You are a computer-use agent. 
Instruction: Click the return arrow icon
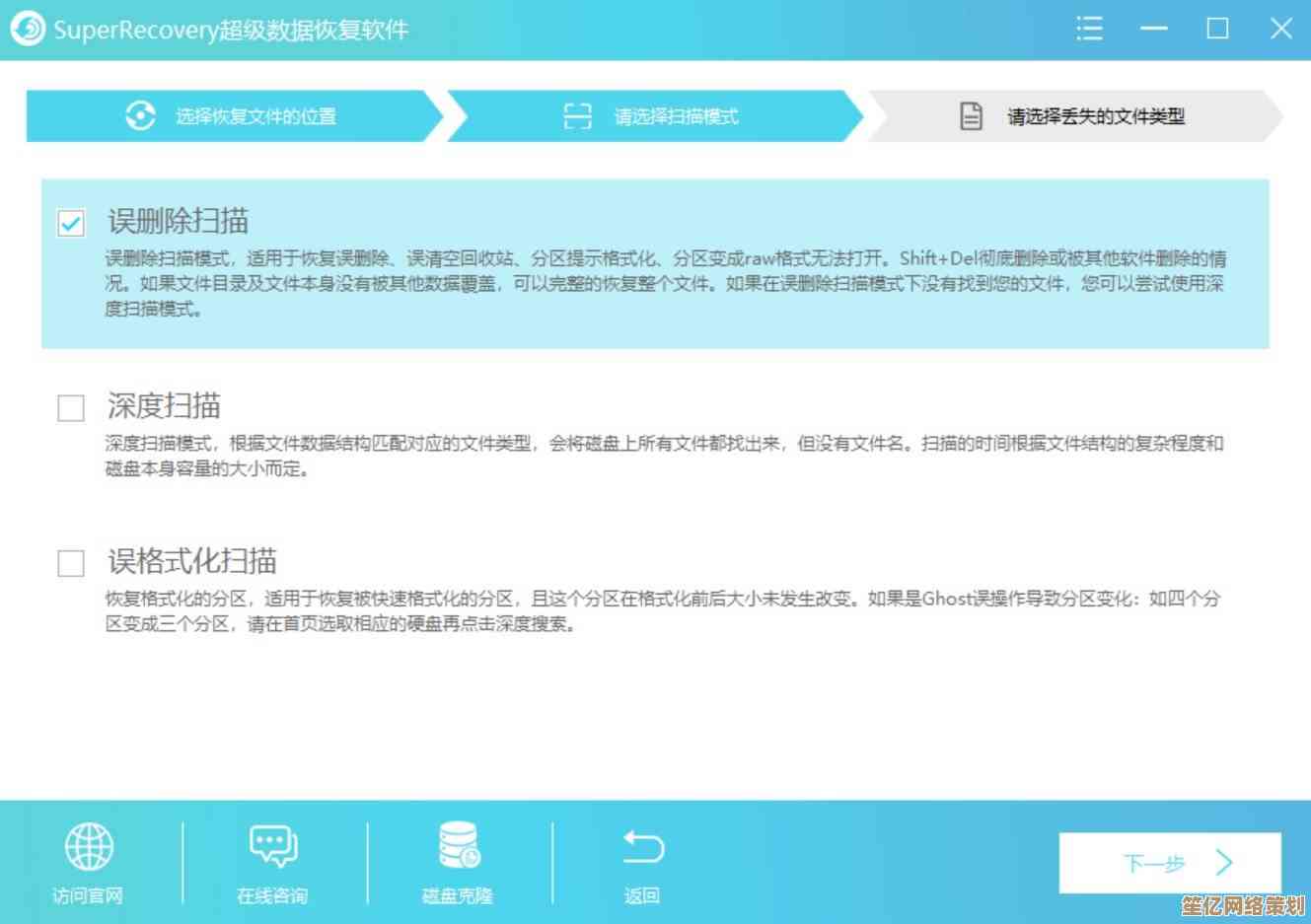(x=643, y=847)
